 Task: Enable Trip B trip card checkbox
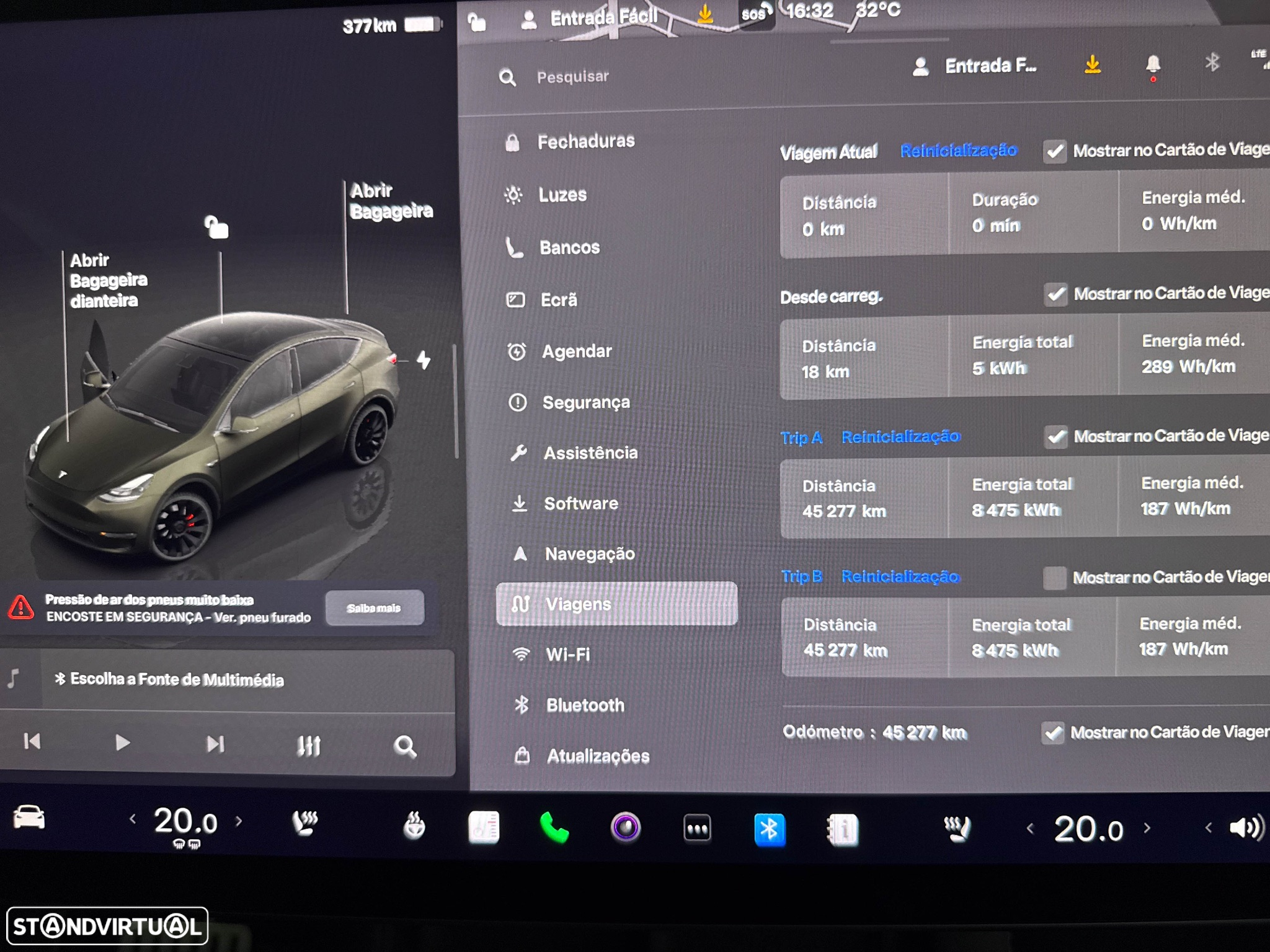click(1054, 578)
